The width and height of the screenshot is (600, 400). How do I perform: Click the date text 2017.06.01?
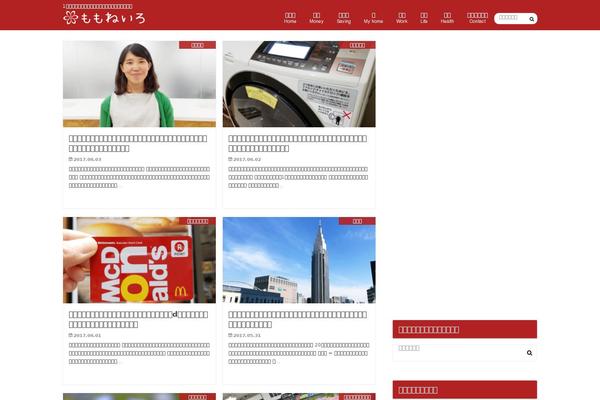point(87,335)
